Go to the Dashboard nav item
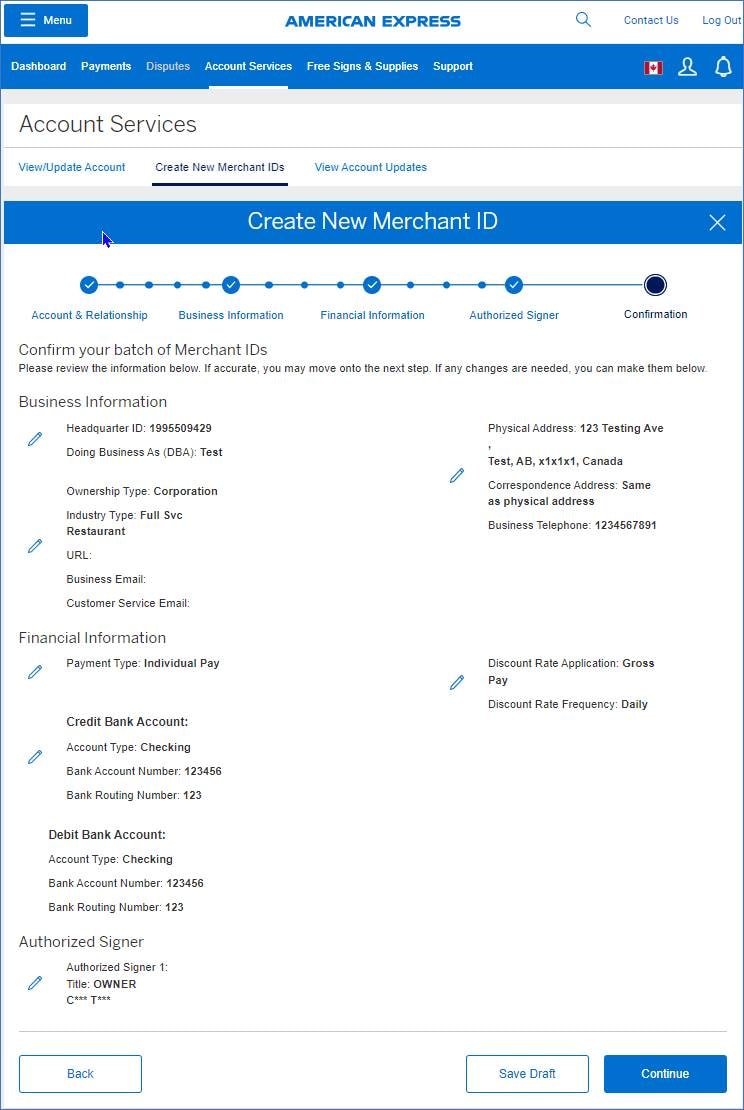Screen dimensions: 744x1110 (39, 67)
